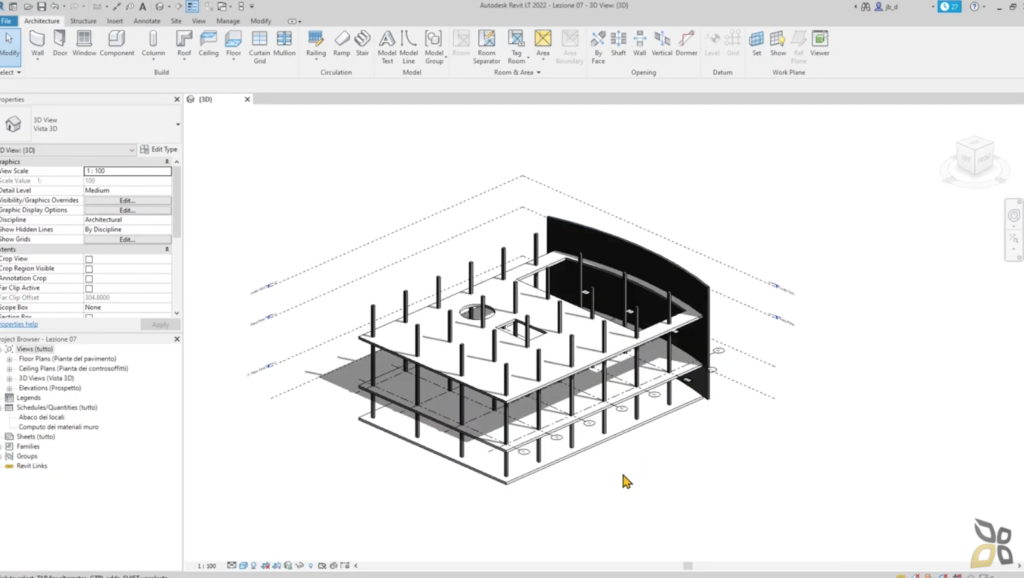Click the Apply button in Properties
This screenshot has width=1024, height=578.
pyautogui.click(x=160, y=325)
